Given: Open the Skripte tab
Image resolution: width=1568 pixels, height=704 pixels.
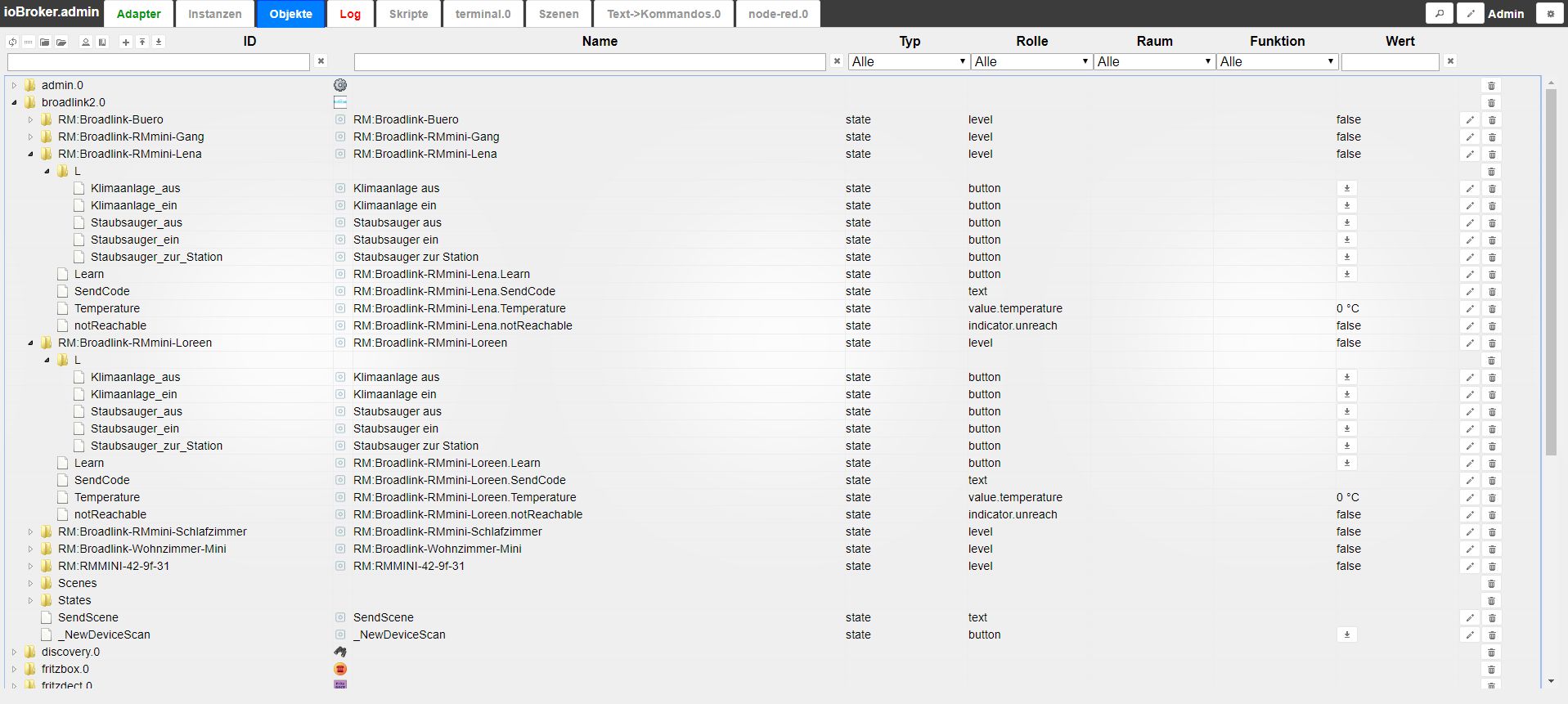Looking at the screenshot, I should click(408, 14).
